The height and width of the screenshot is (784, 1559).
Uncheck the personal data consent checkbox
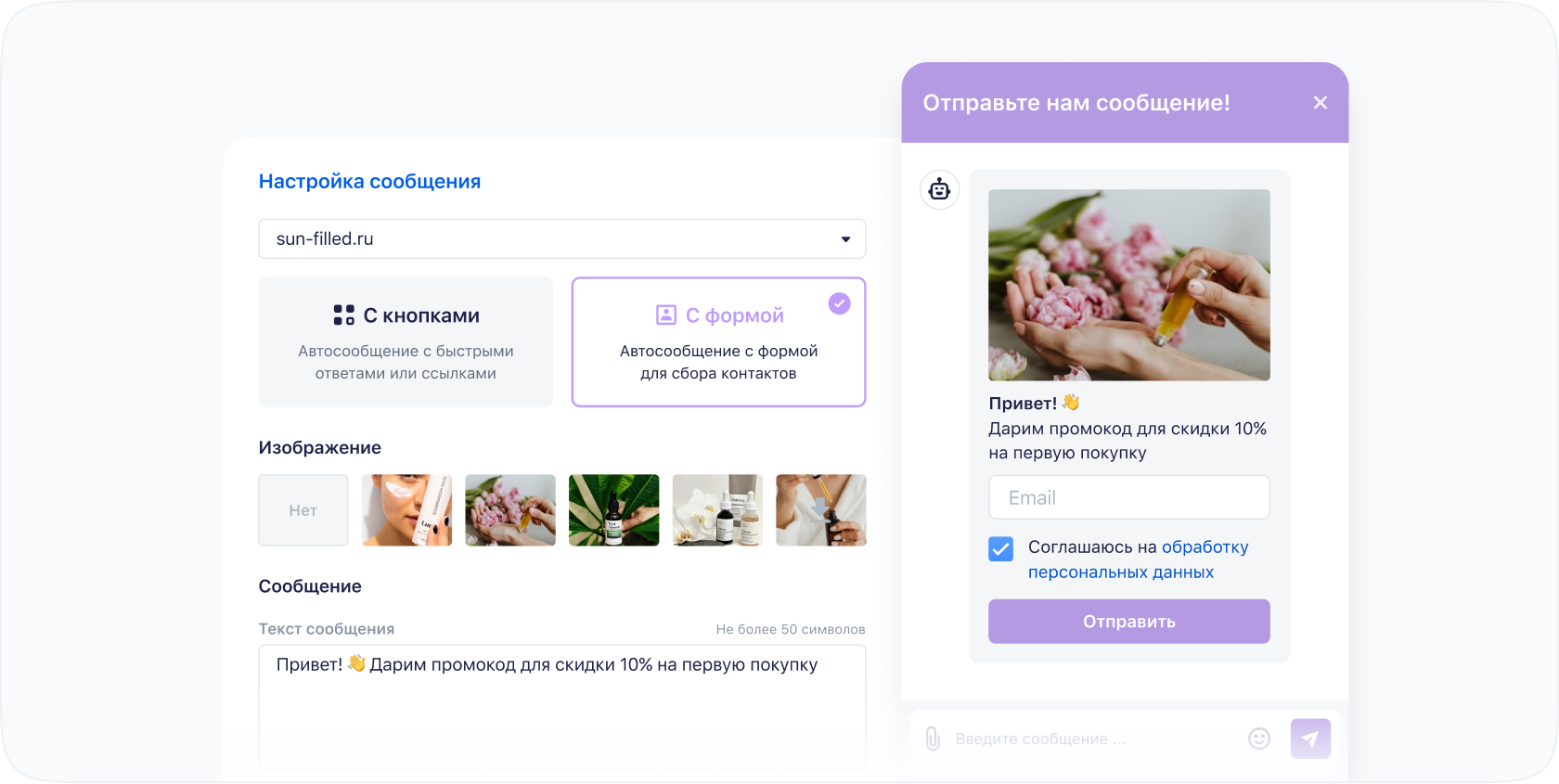click(x=1001, y=549)
